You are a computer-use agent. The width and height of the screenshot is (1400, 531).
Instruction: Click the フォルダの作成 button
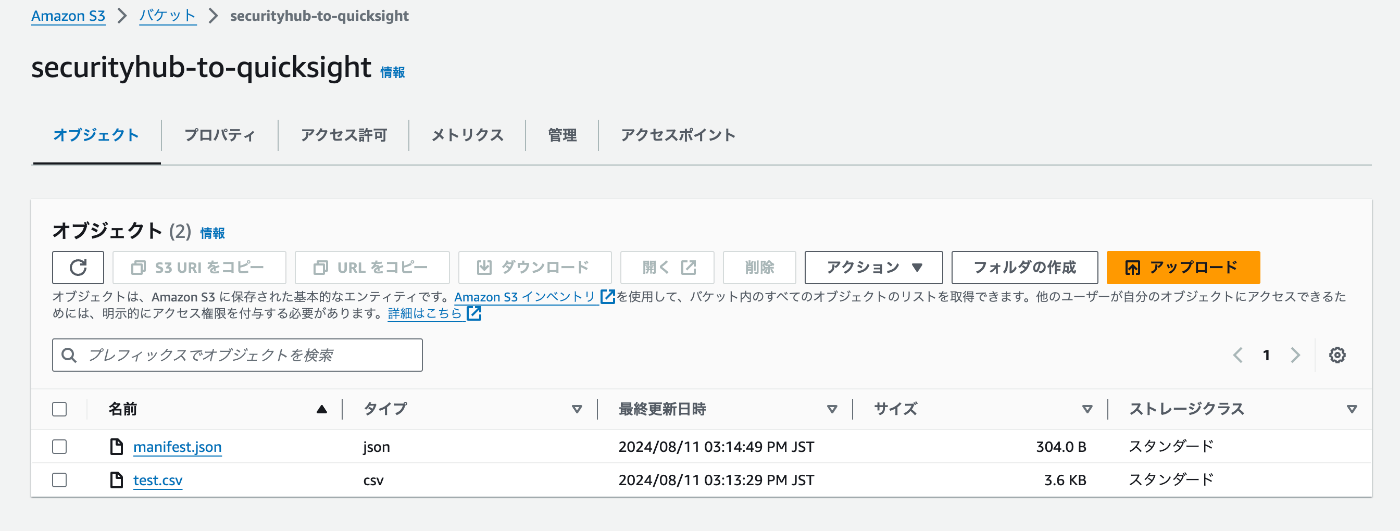1024,267
